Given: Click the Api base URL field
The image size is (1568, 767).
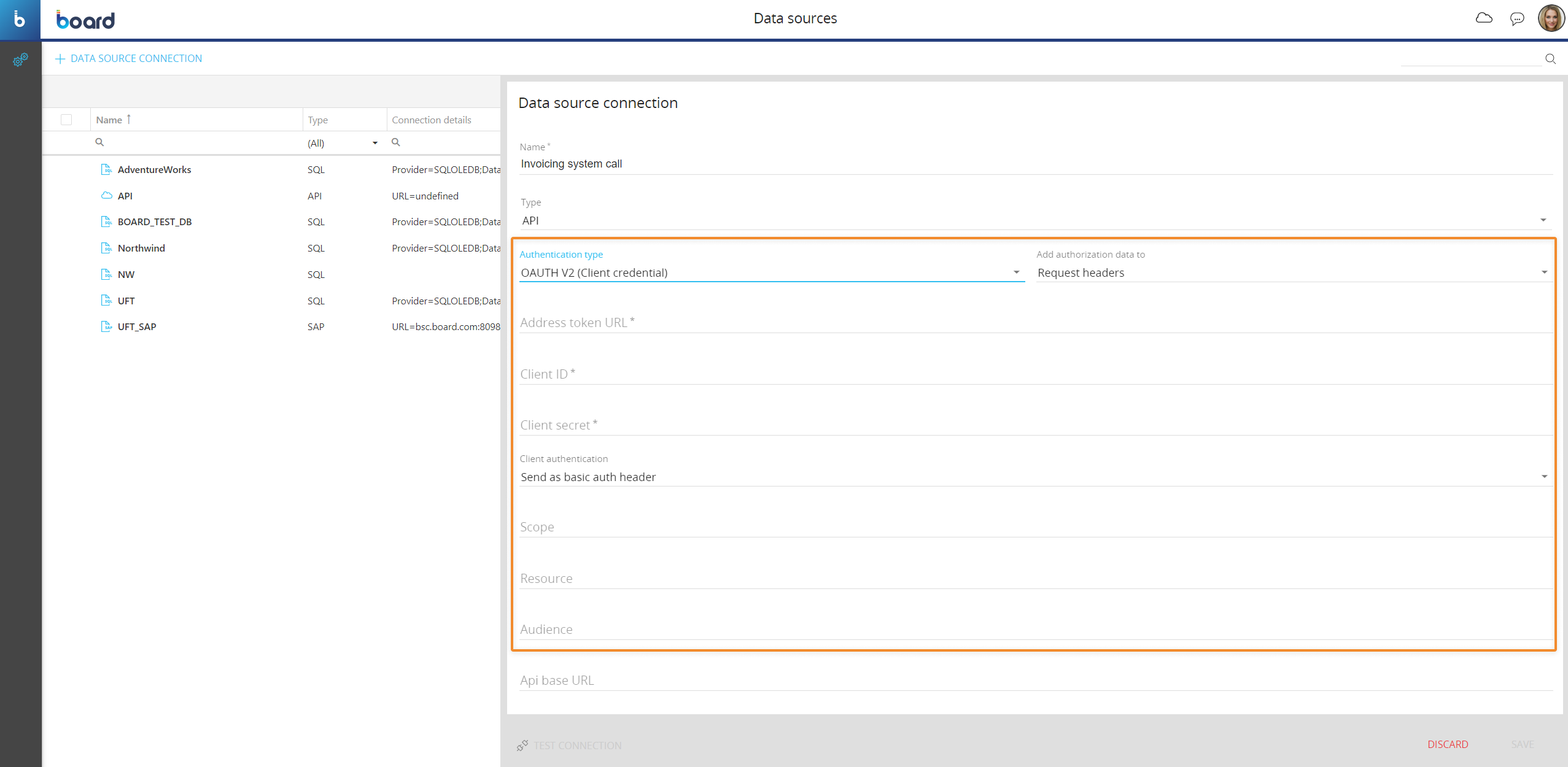Looking at the screenshot, I should point(1036,680).
